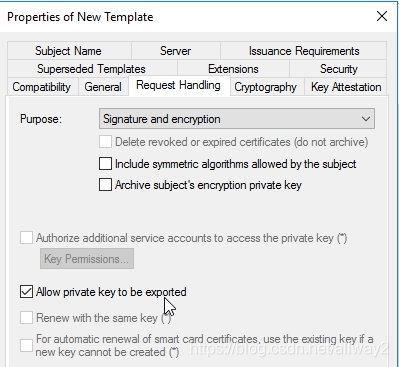Check Archive subject's encryption private key
This screenshot has height=367, width=399.
pos(105,185)
